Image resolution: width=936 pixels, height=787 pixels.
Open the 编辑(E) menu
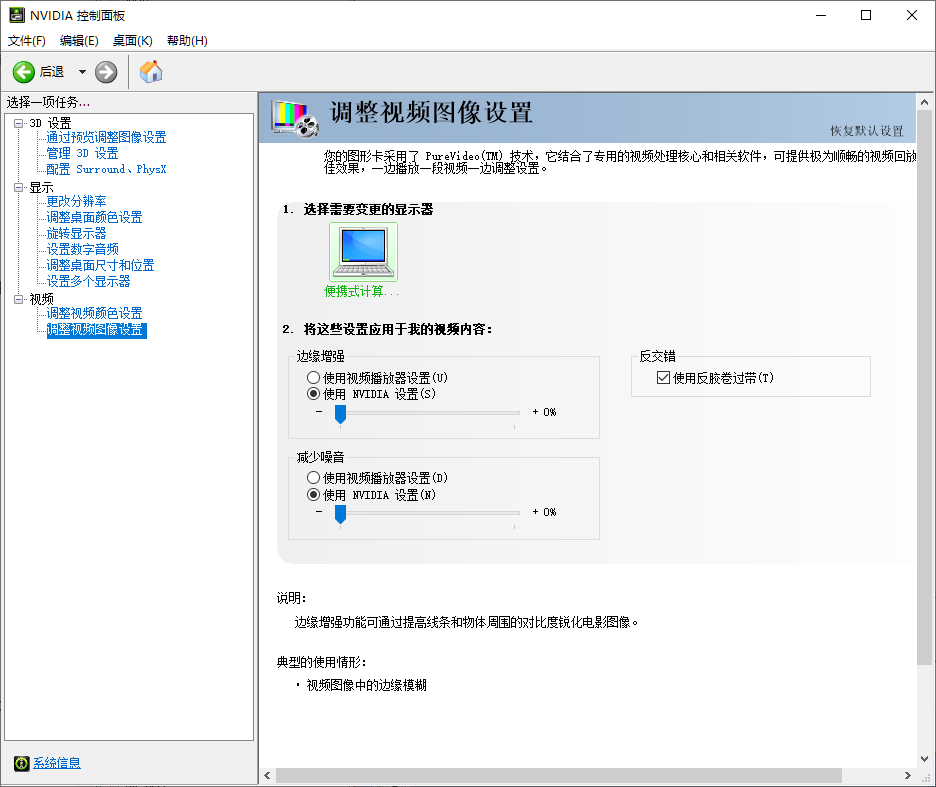[79, 41]
